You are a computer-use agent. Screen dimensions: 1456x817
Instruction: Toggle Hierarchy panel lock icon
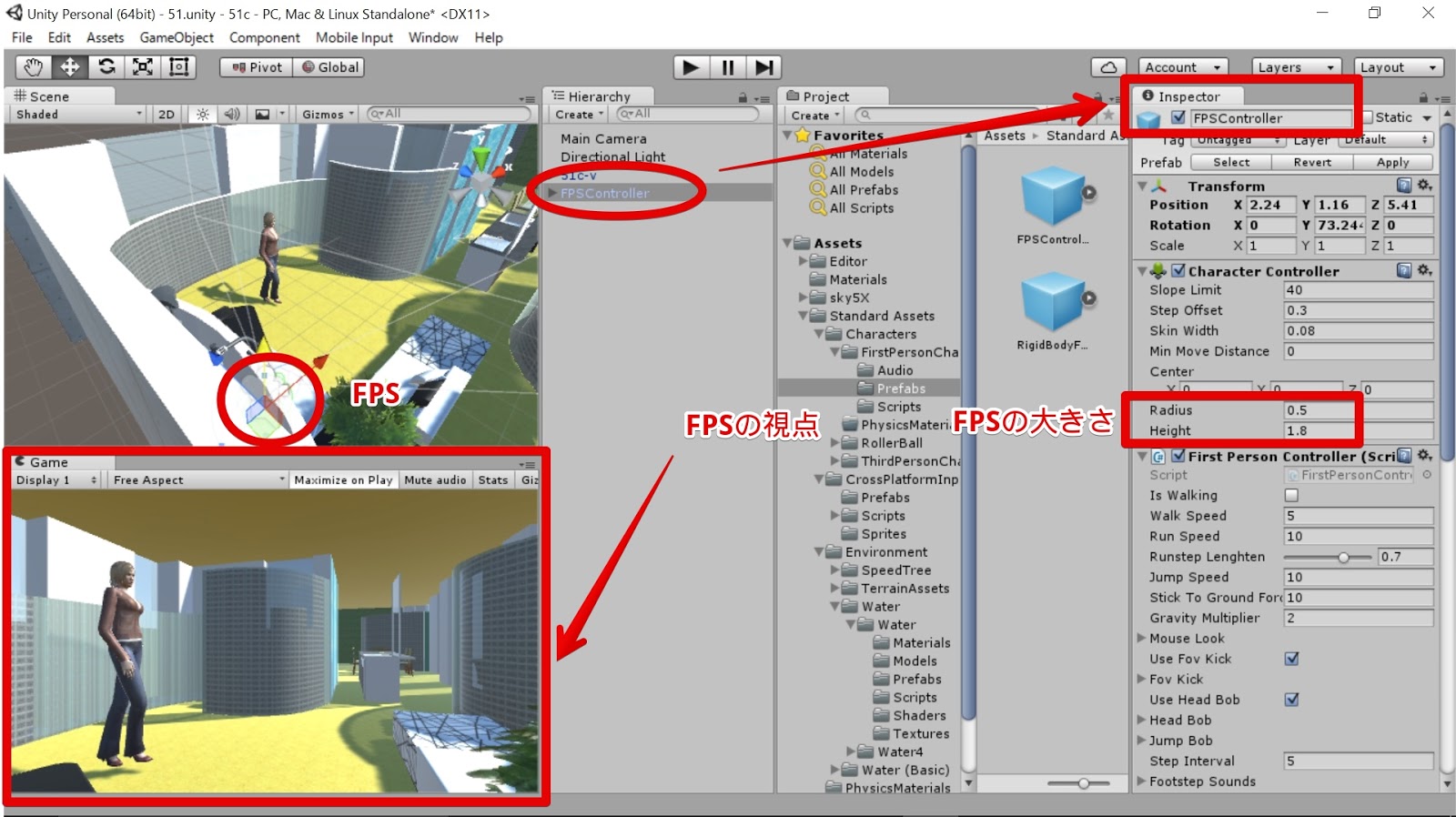(743, 97)
